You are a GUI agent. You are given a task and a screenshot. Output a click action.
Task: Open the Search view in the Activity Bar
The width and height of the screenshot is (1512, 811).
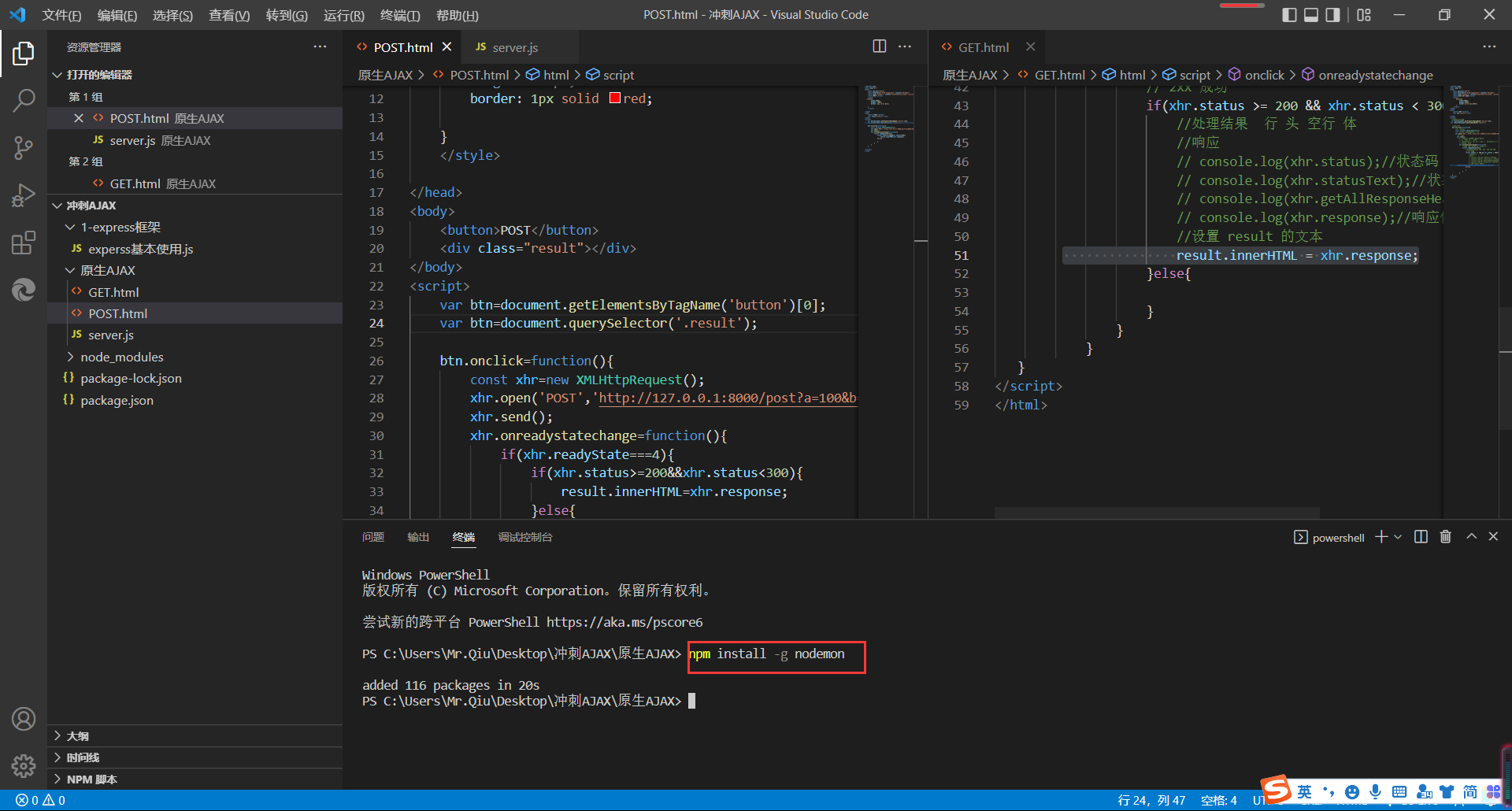23,100
